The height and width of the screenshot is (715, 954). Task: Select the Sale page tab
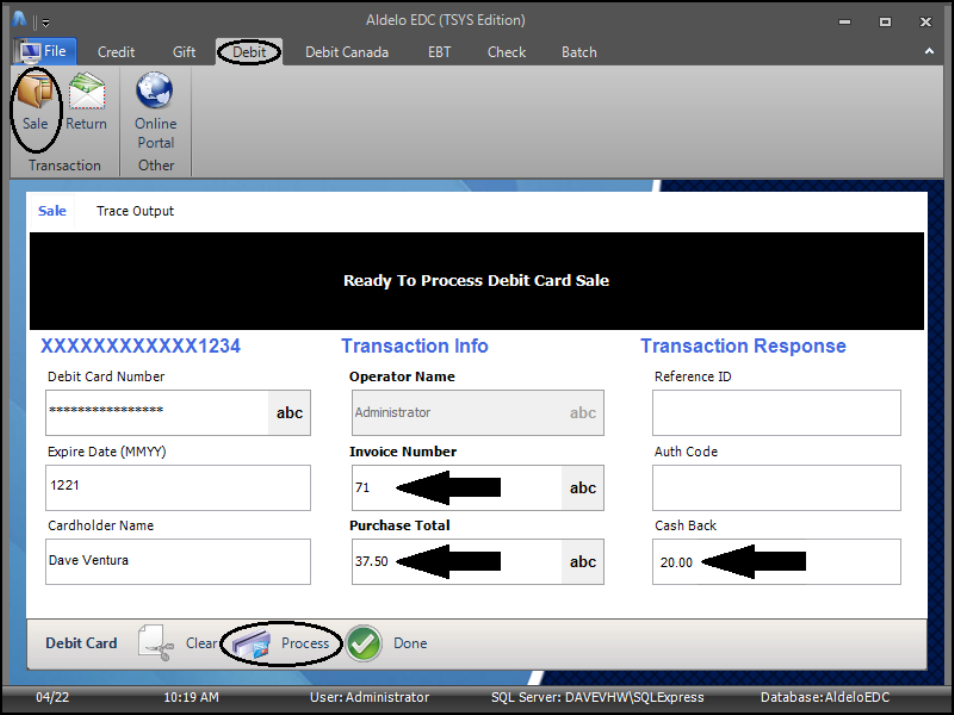point(52,211)
